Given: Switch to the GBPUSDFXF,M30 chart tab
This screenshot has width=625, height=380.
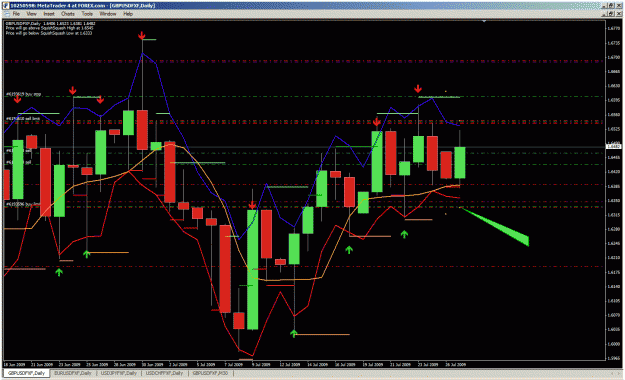Looking at the screenshot, I should pos(210,373).
